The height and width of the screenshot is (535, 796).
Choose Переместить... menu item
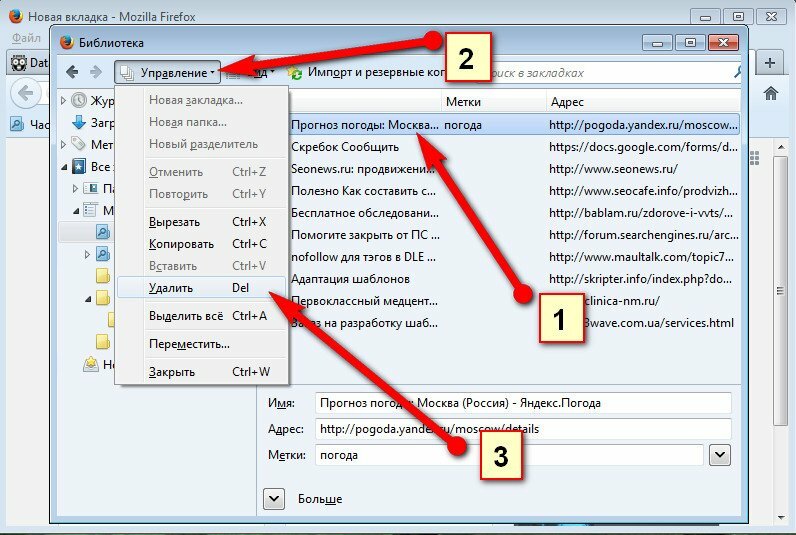click(189, 343)
